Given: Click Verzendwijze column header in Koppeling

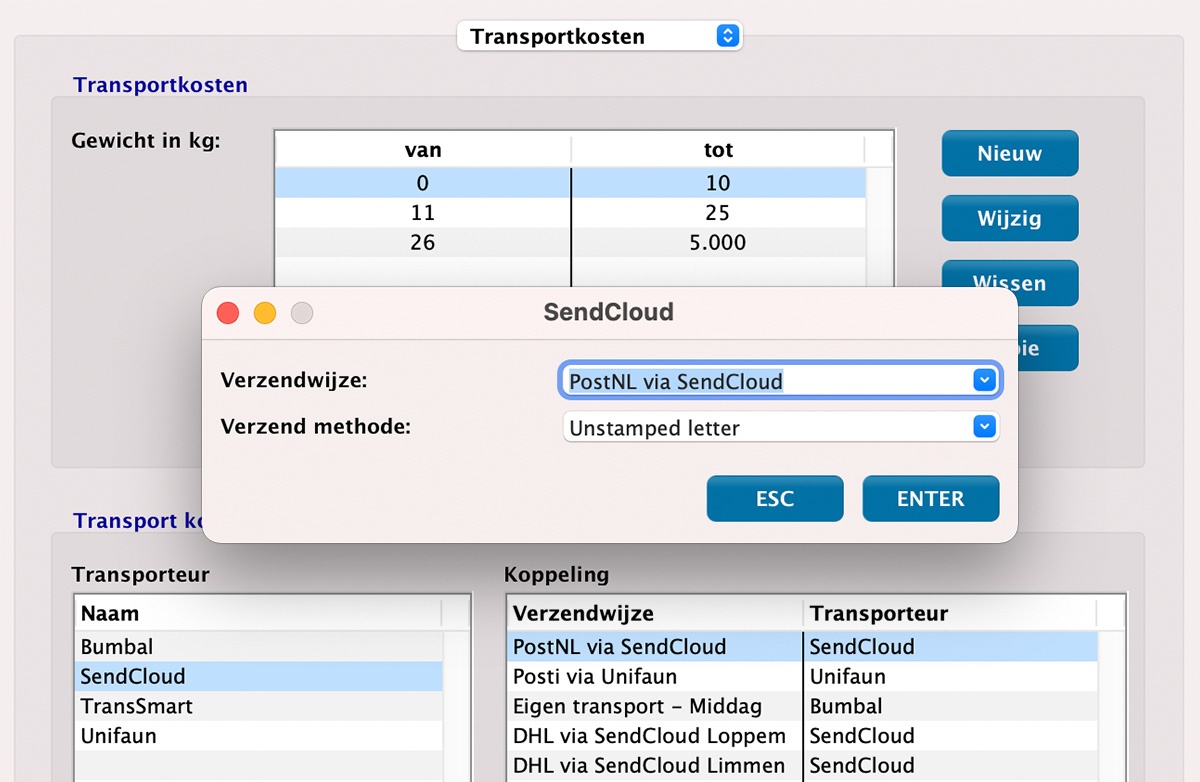Looking at the screenshot, I should point(656,613).
